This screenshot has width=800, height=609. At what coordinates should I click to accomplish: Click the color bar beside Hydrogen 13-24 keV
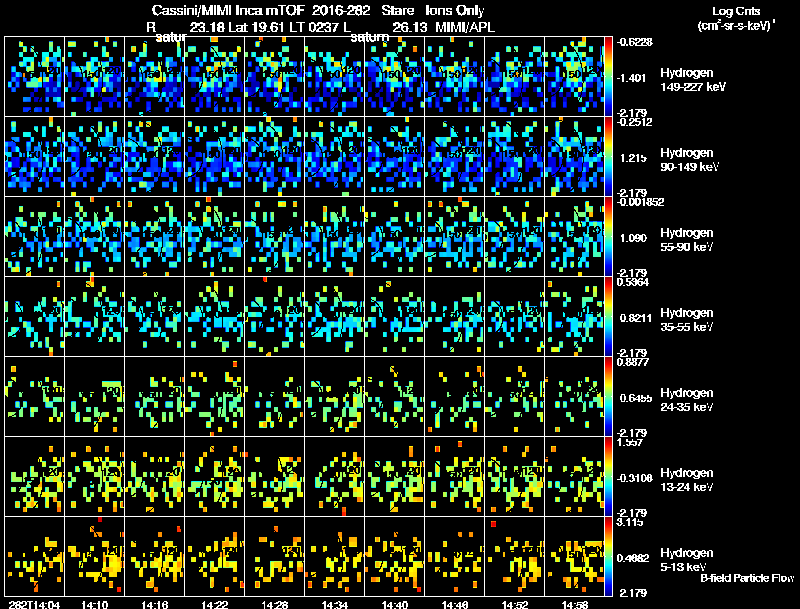[608, 477]
